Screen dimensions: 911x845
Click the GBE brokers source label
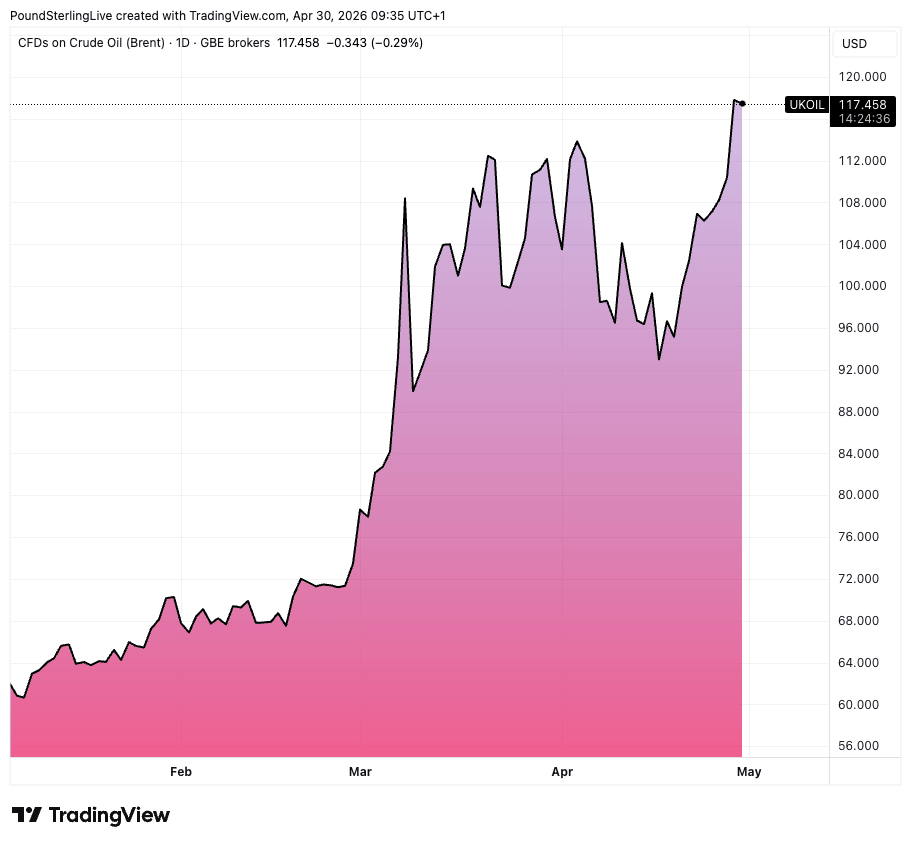point(236,43)
